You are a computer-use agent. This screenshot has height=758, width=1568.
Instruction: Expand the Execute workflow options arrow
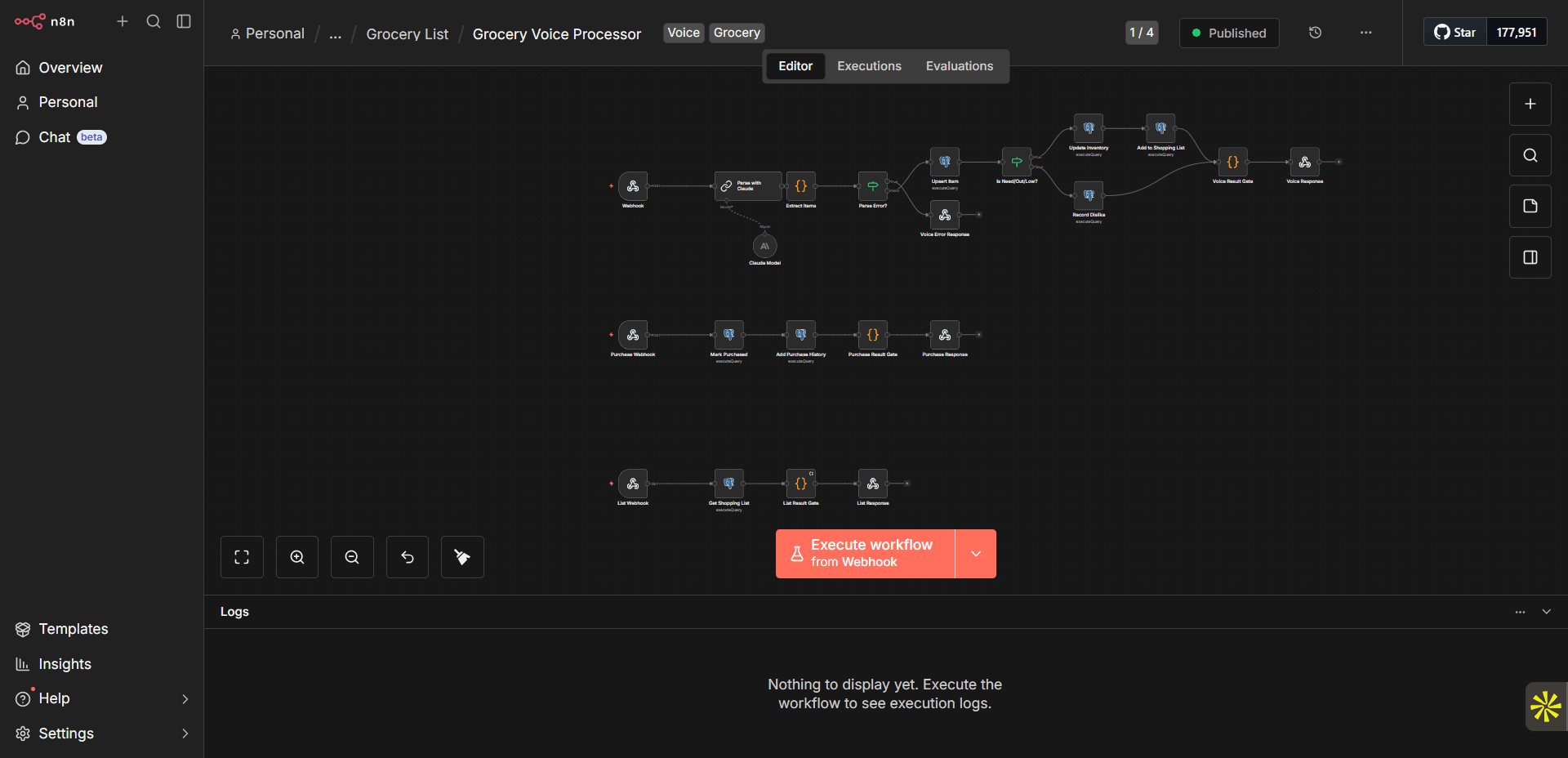point(976,553)
